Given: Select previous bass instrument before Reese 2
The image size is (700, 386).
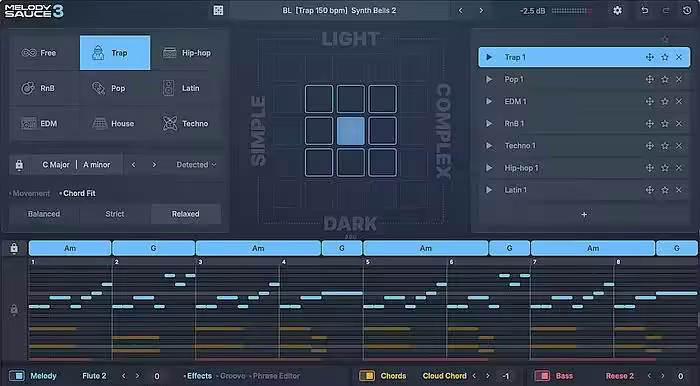Looking at the screenshot, I should coord(650,376).
